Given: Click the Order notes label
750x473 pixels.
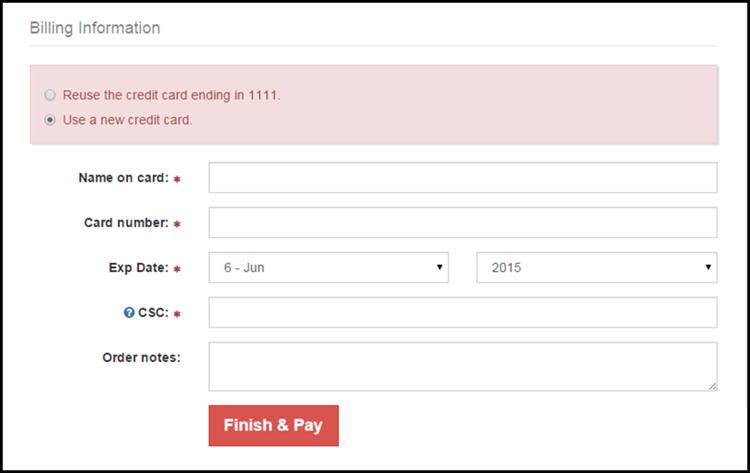Looking at the screenshot, I should 142,358.
